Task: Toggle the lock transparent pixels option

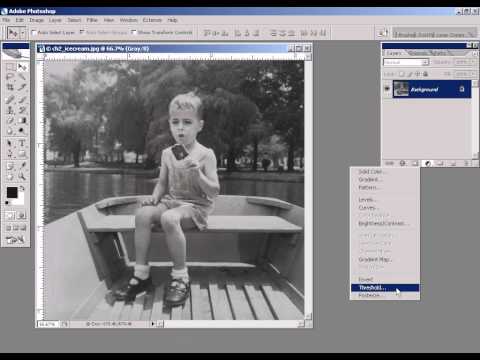Action: pos(403,74)
